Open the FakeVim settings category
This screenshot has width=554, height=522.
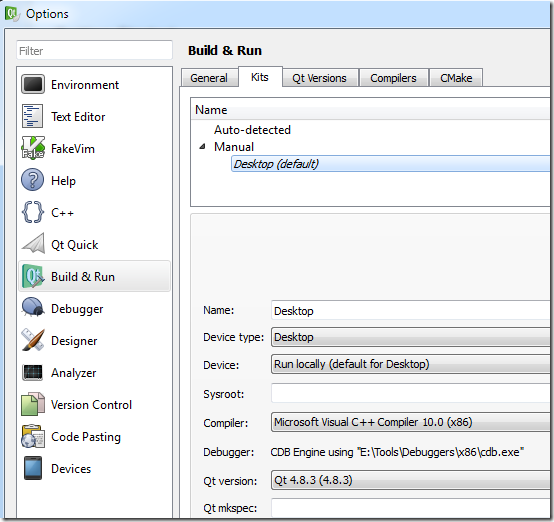94,148
